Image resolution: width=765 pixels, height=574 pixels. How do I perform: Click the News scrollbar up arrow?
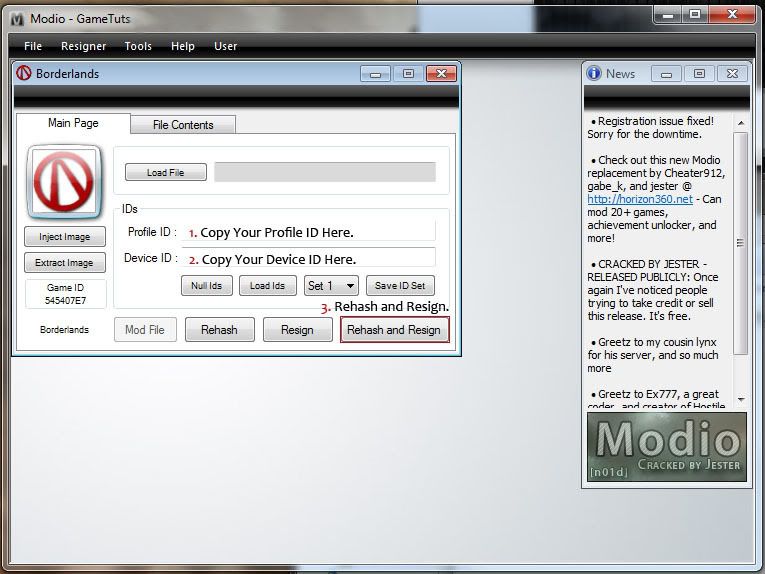pos(741,123)
